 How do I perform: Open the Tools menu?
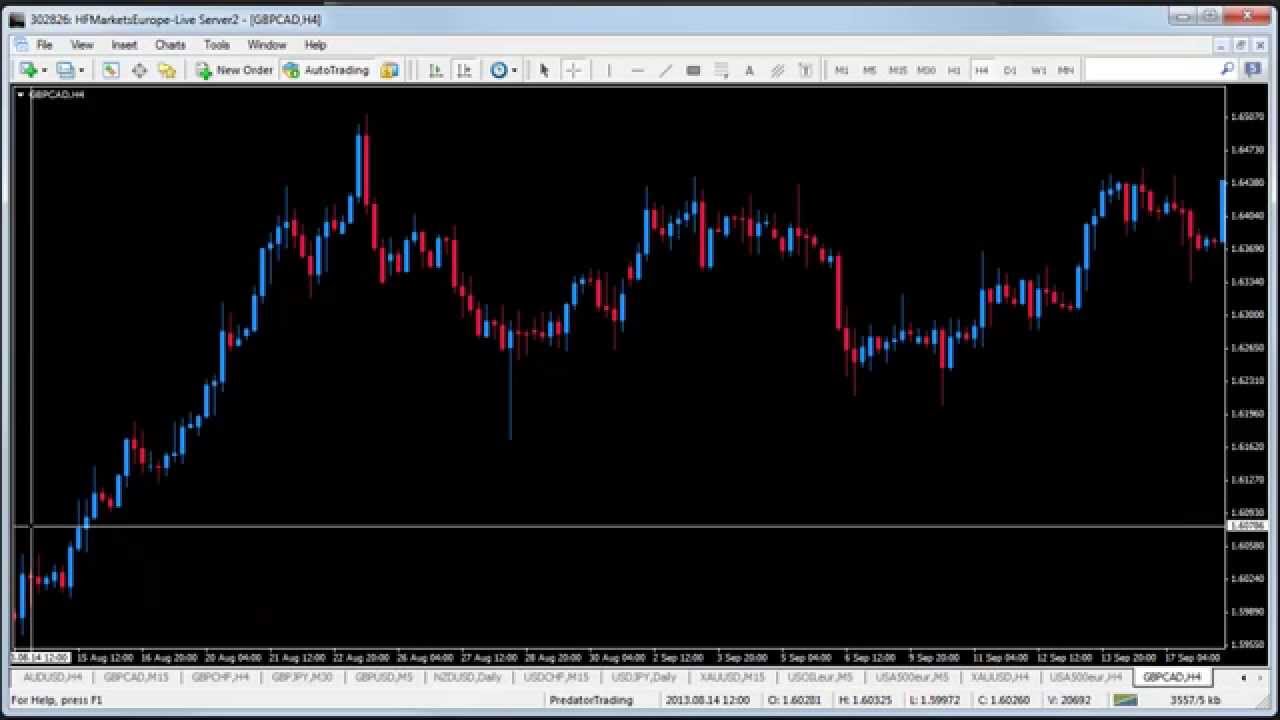coord(217,45)
